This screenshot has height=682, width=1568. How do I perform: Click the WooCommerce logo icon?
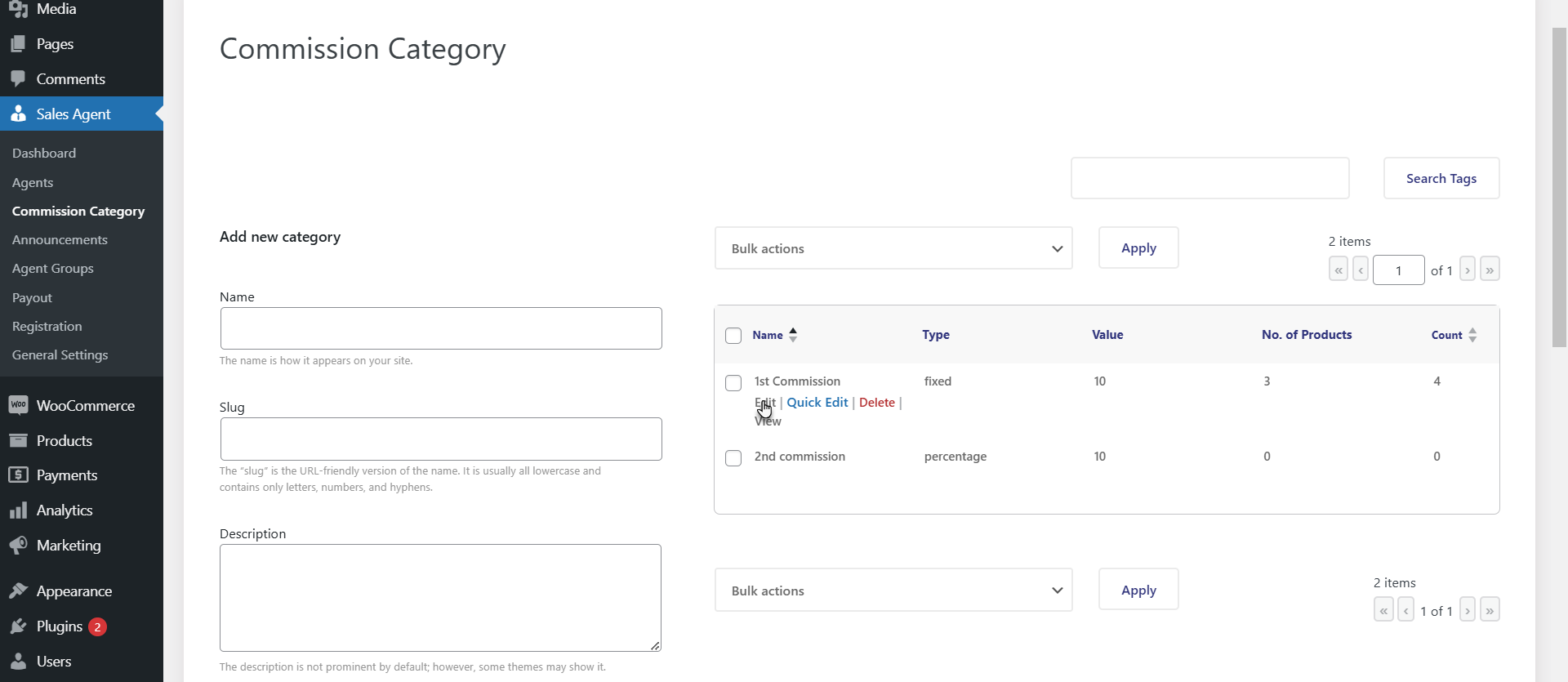[x=18, y=405]
